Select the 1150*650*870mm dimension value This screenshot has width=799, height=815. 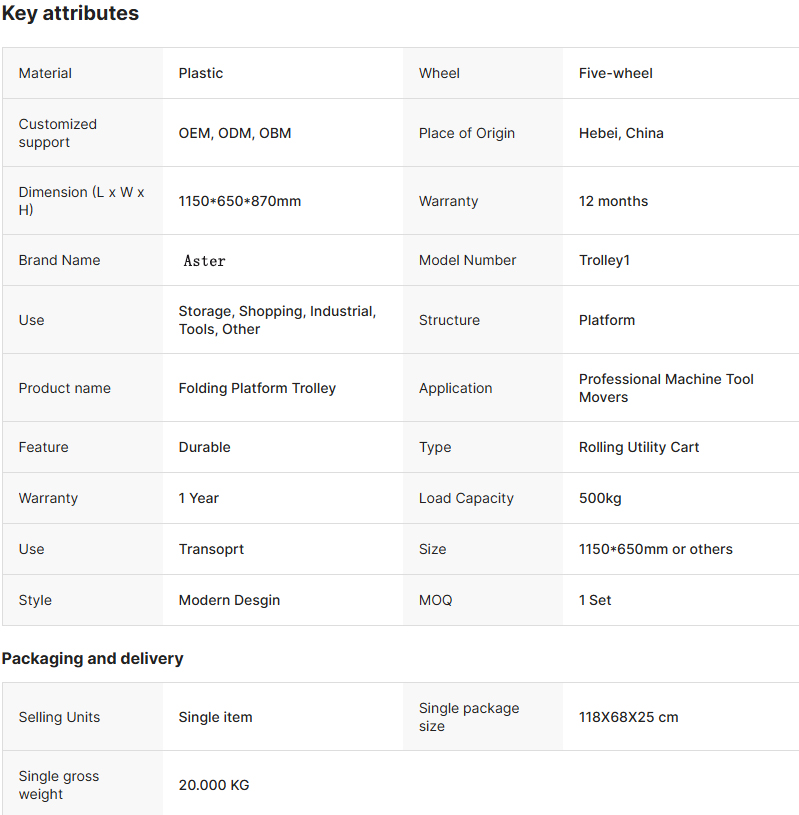pos(239,201)
